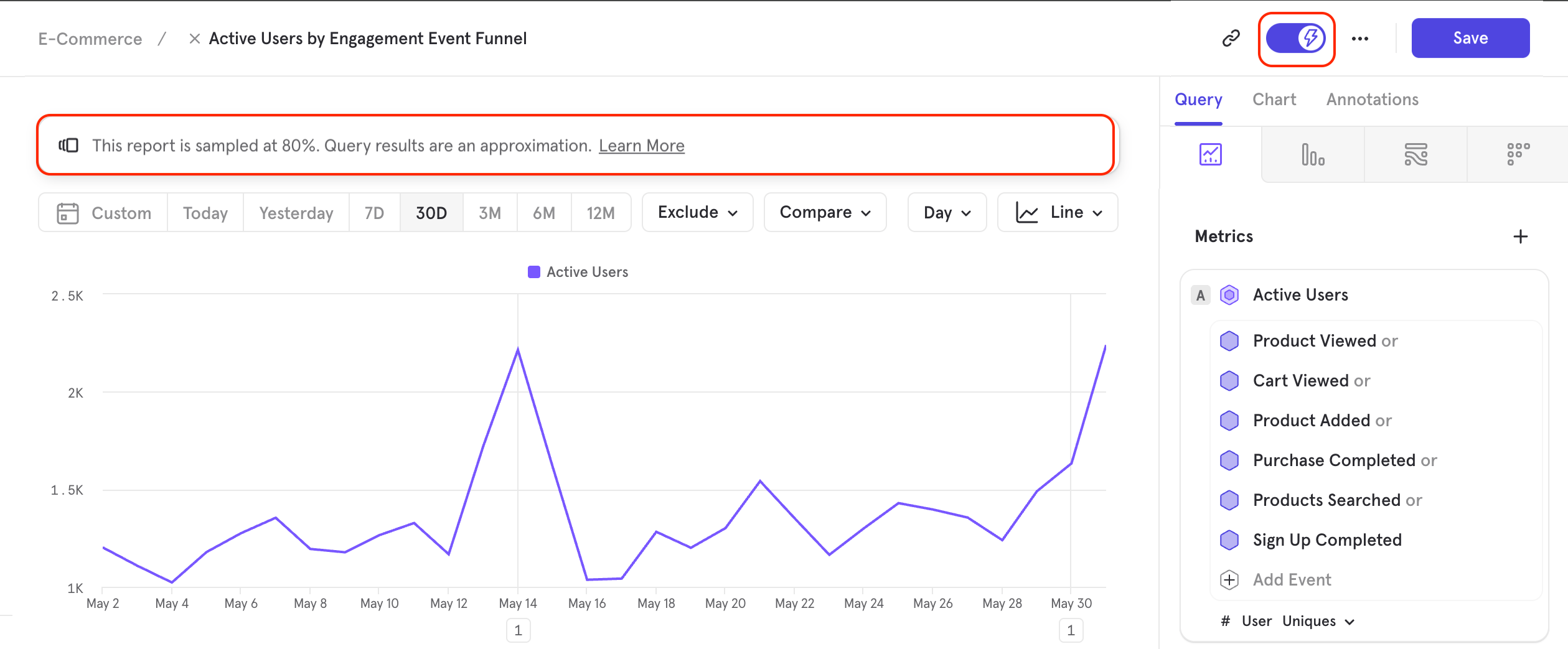Screen dimensions: 1568x649
Task: Click Sign Up Completed event hexagon icon
Action: coord(1229,540)
